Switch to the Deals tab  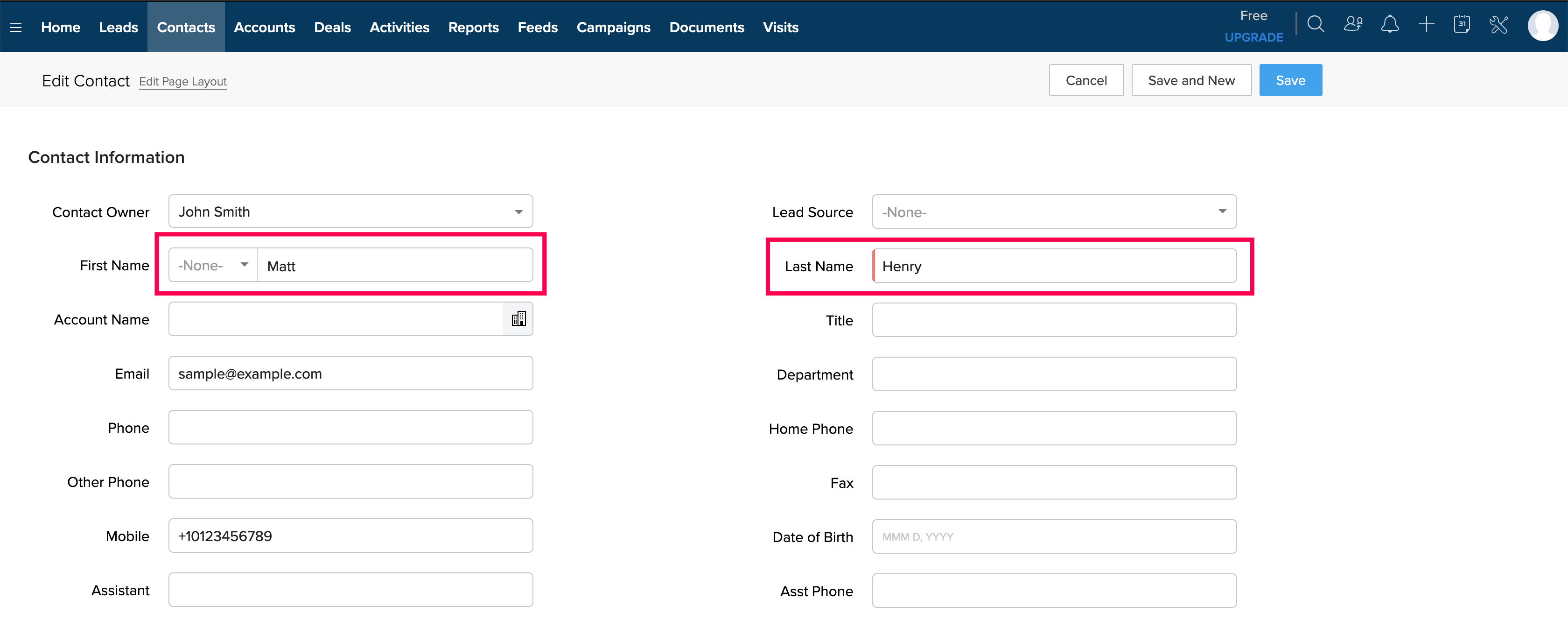(332, 28)
